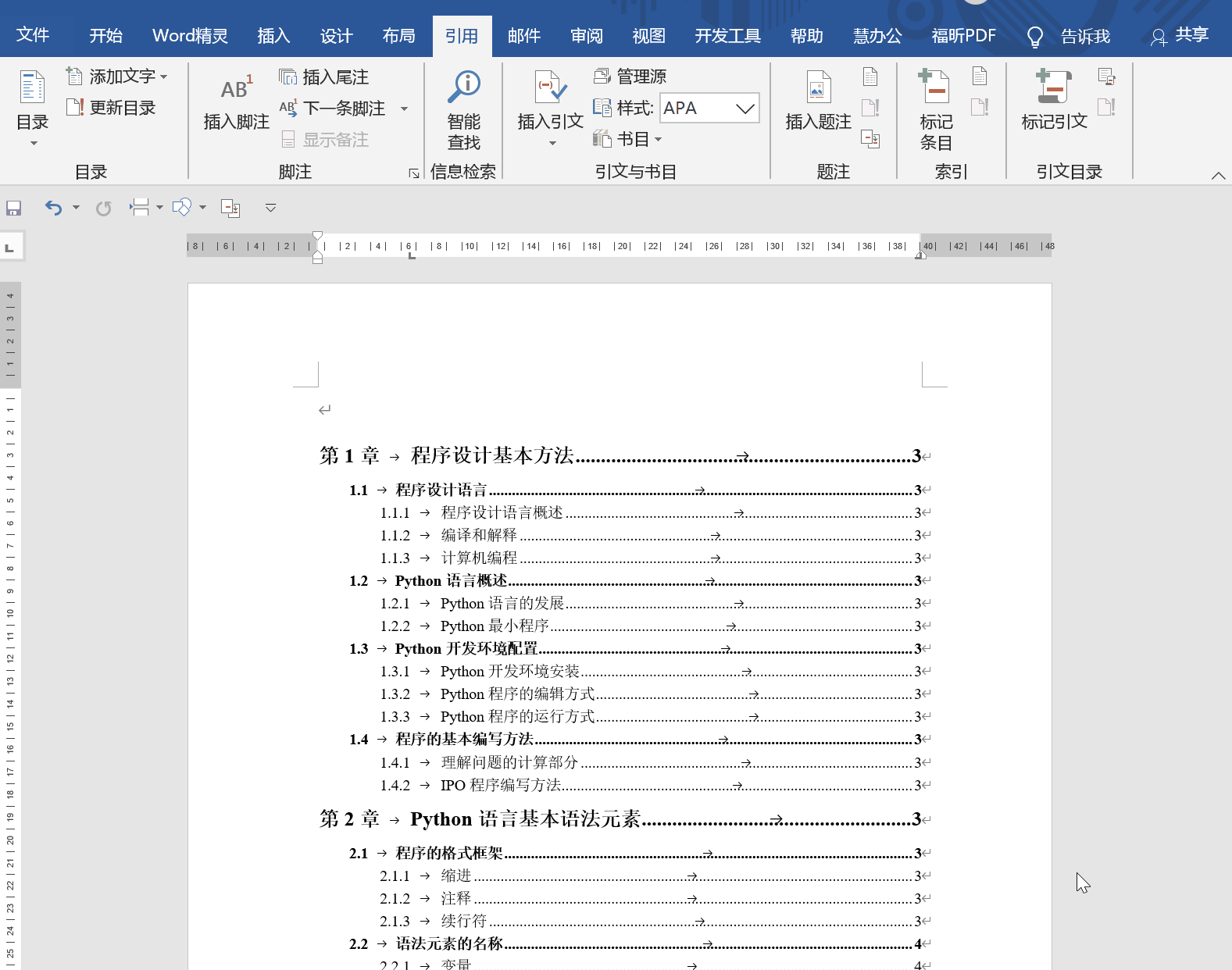The width and height of the screenshot is (1232, 970).
Task: Click the first line indent marker on ruler
Action: point(317,235)
